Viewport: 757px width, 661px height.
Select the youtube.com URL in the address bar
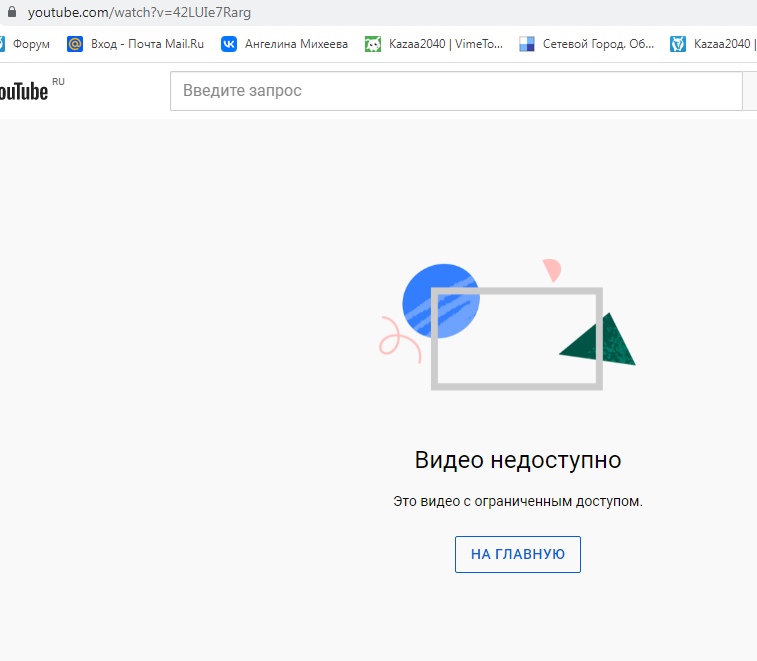[139, 13]
